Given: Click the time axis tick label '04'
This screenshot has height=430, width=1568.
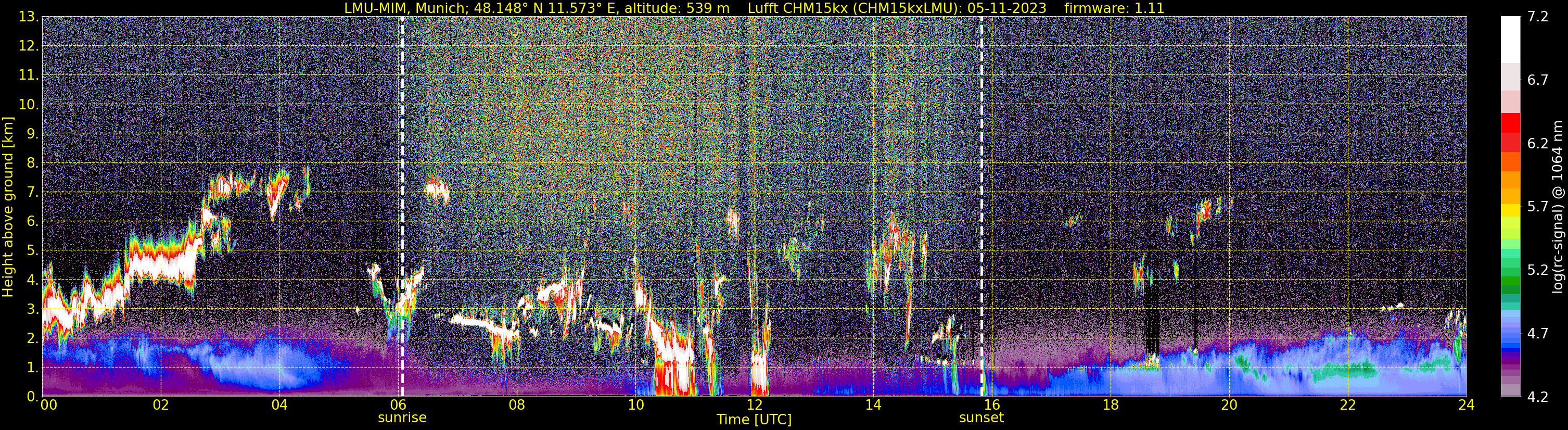Looking at the screenshot, I should click(x=279, y=405).
